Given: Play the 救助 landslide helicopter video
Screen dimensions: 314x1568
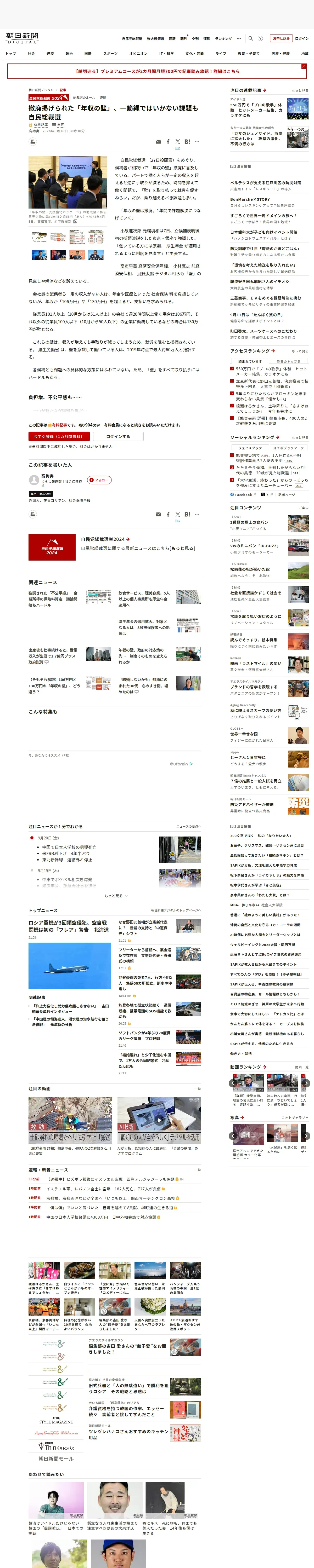Looking at the screenshot, I should [x=70, y=1120].
